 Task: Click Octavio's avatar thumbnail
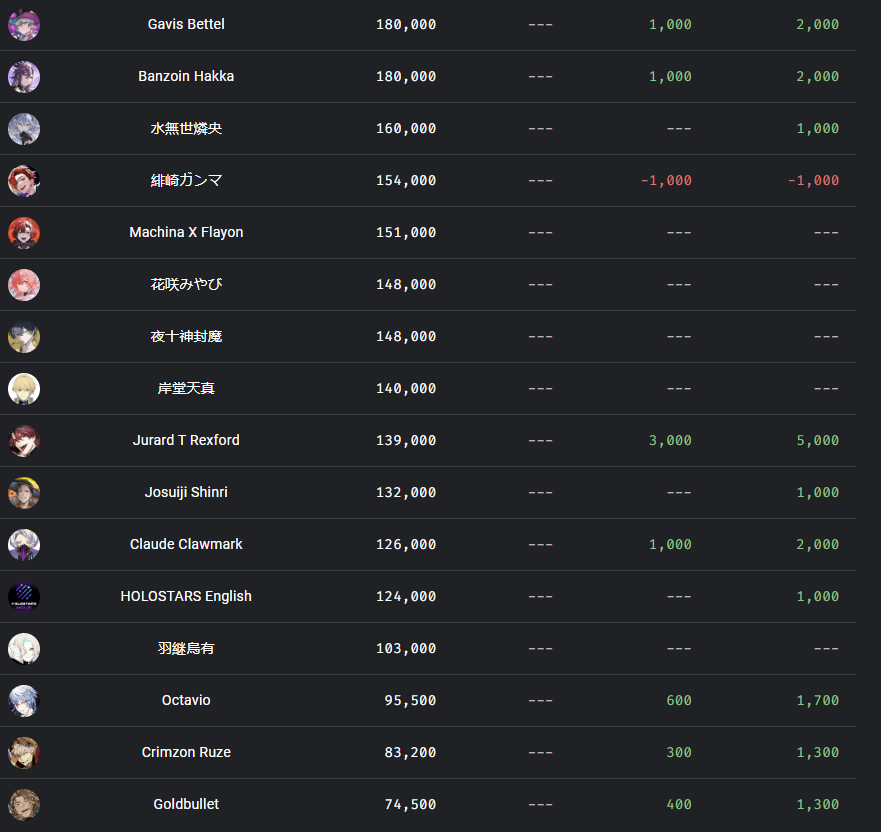pyautogui.click(x=24, y=701)
